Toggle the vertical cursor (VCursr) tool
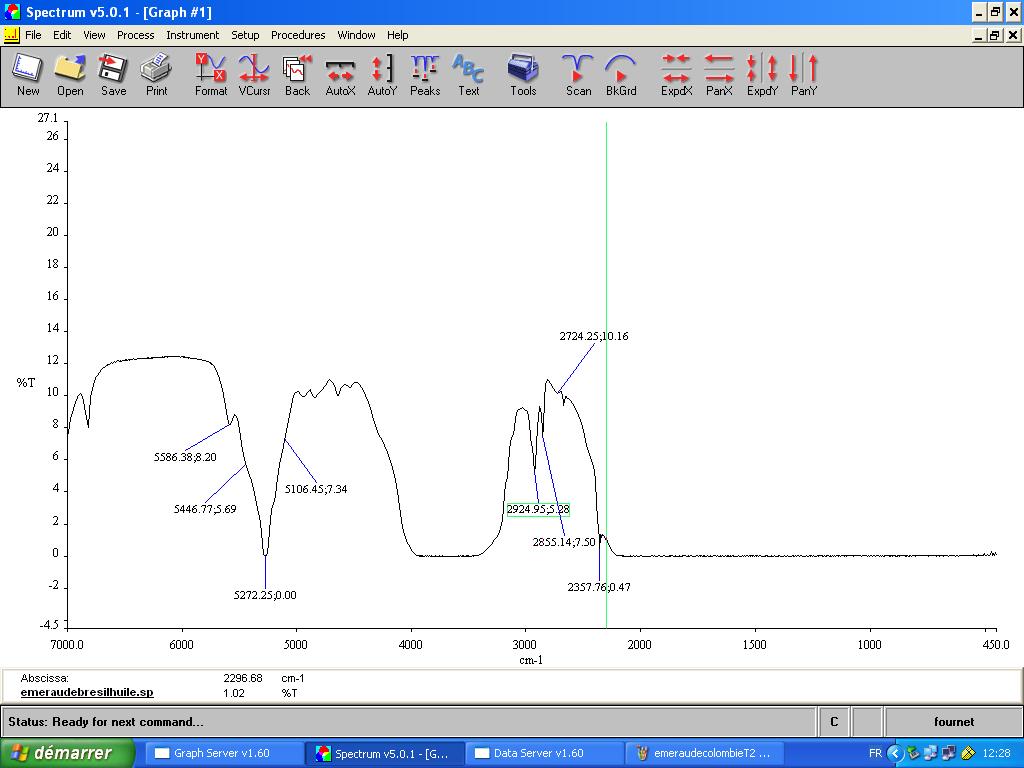The width and height of the screenshot is (1024, 768). click(254, 75)
